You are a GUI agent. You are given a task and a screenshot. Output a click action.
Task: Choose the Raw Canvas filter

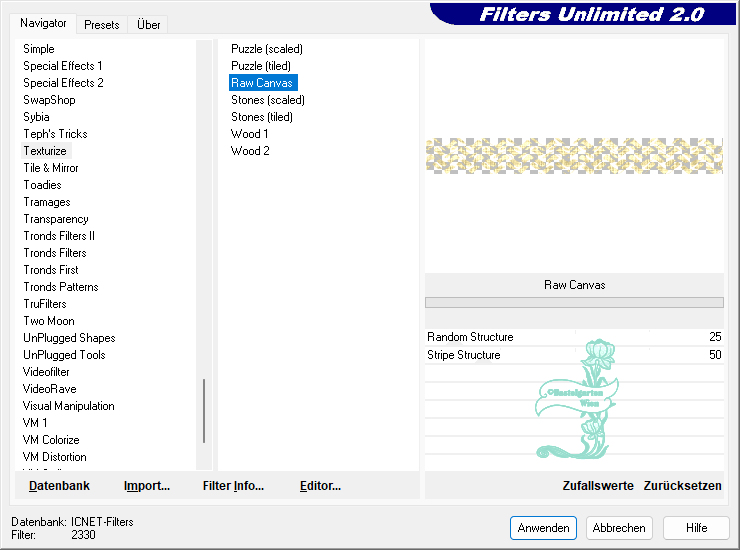[262, 83]
